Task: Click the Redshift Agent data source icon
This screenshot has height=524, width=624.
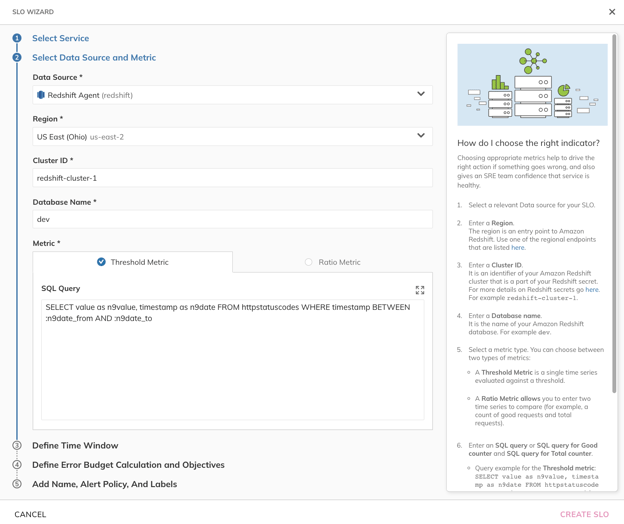Action: (41, 95)
